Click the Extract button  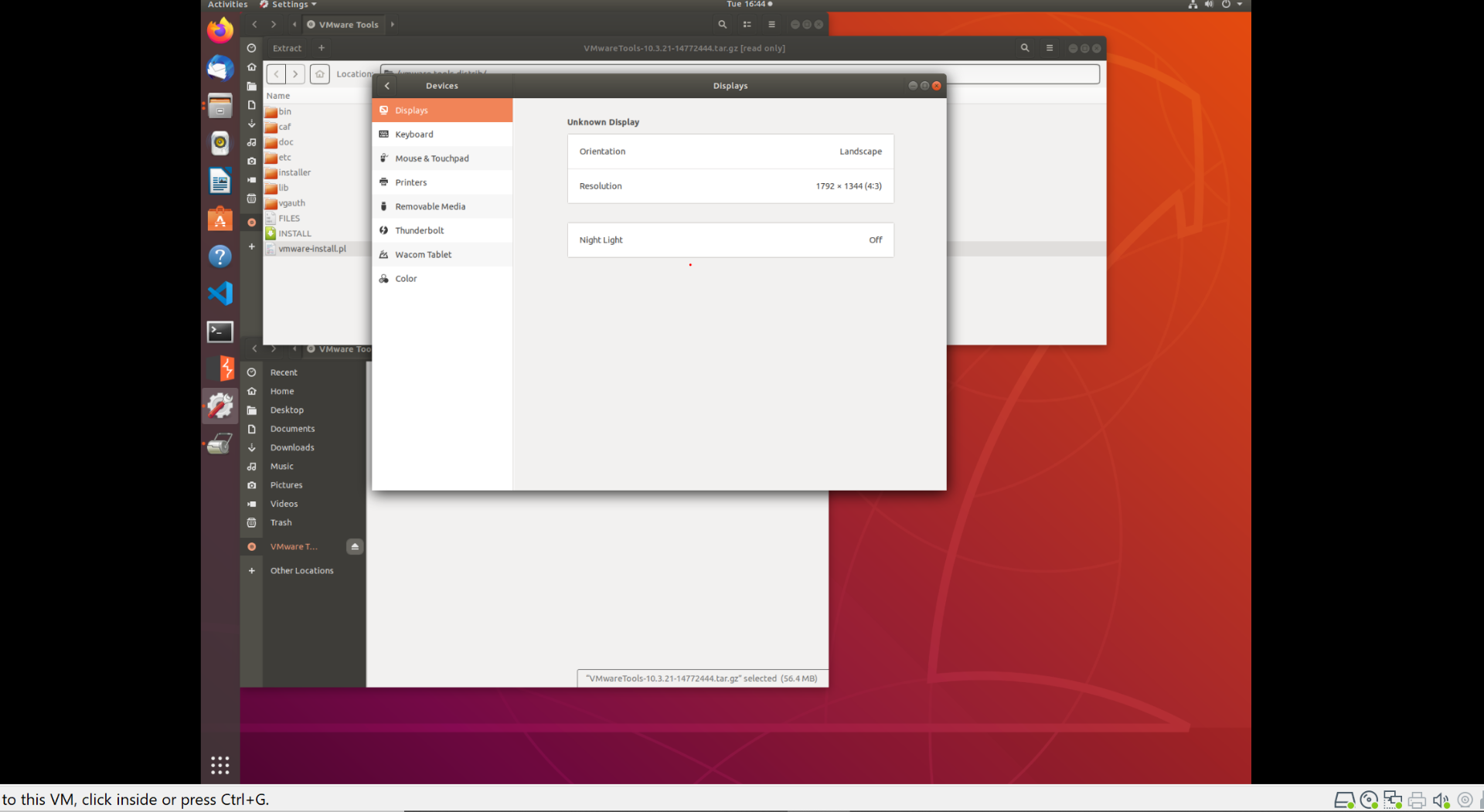[287, 48]
